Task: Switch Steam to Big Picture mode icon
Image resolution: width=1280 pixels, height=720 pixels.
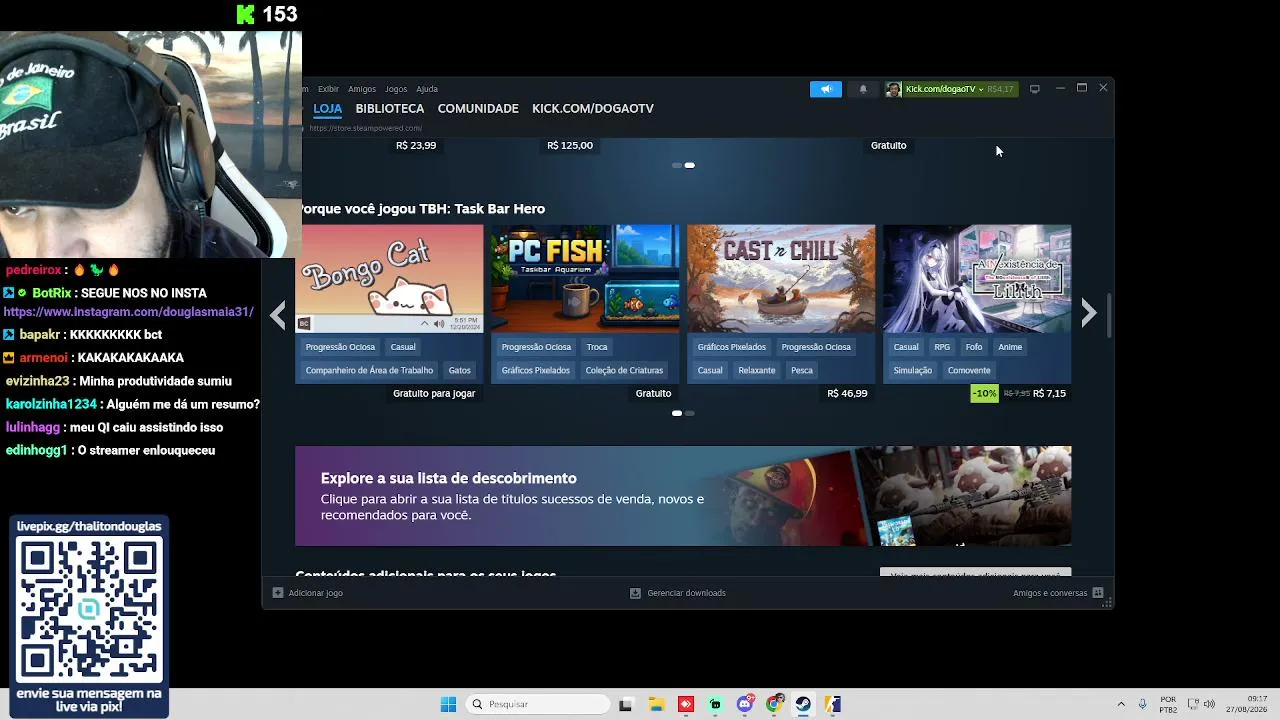Action: (1035, 89)
